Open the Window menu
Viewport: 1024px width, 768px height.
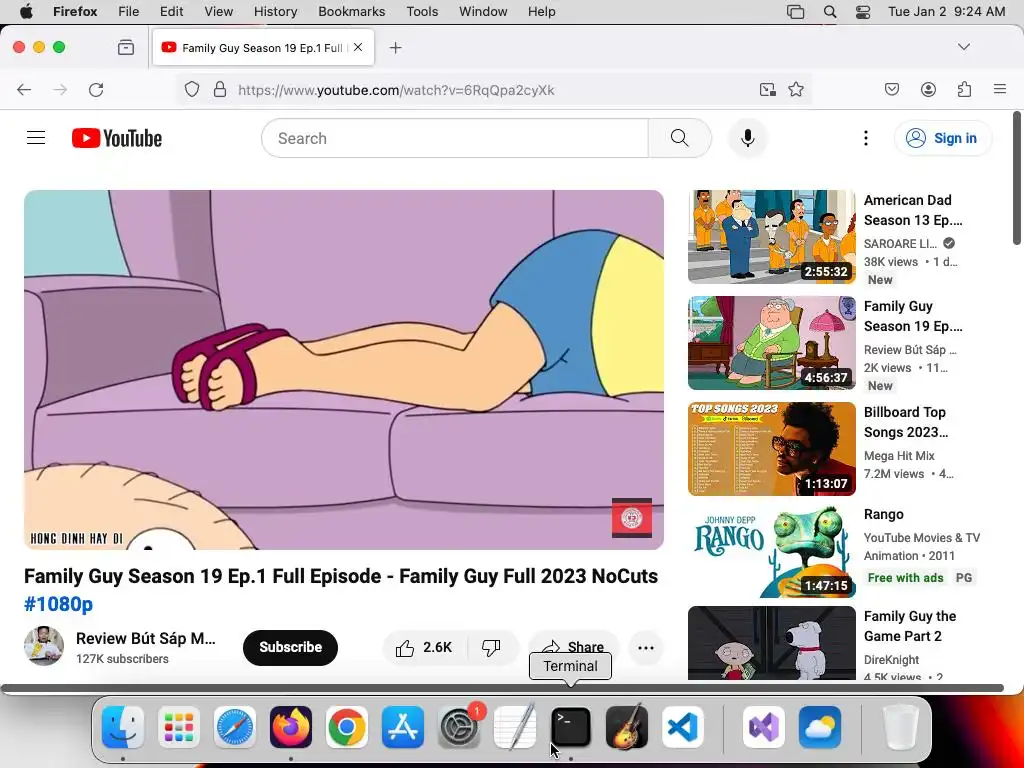coord(483,12)
